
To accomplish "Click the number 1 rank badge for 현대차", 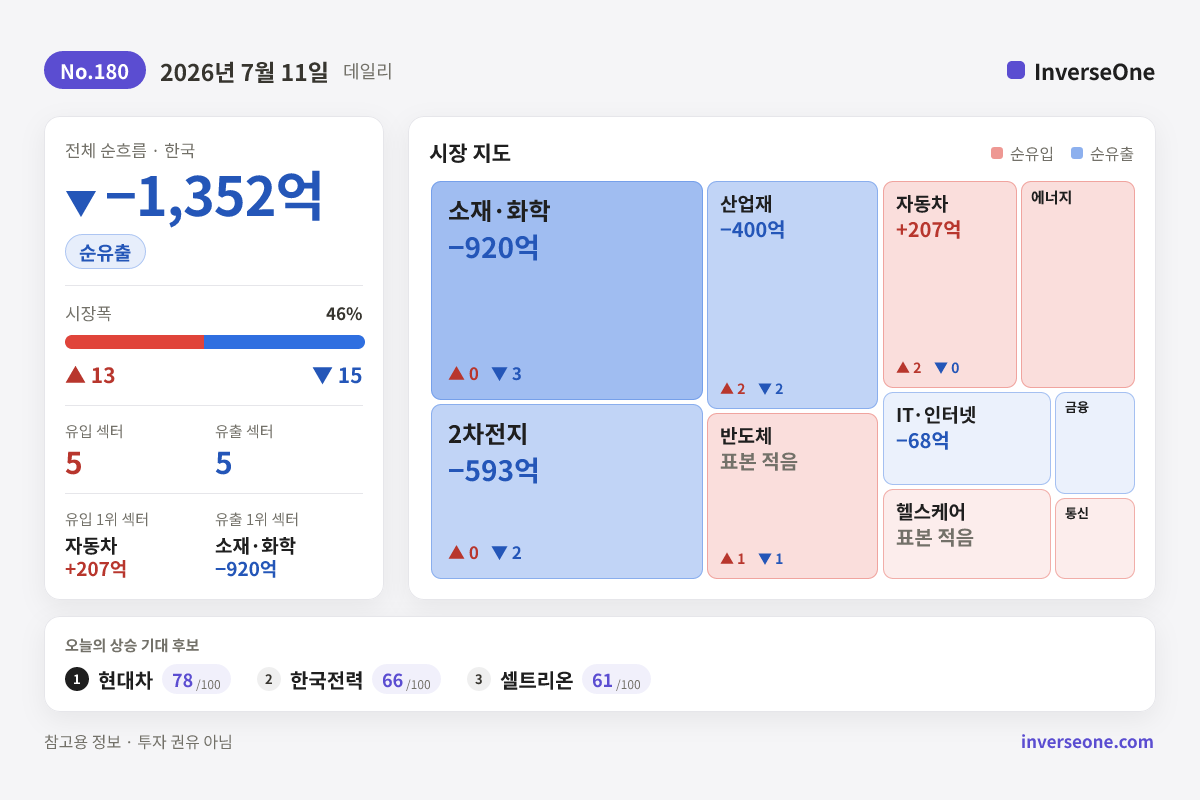I will tap(77, 679).
